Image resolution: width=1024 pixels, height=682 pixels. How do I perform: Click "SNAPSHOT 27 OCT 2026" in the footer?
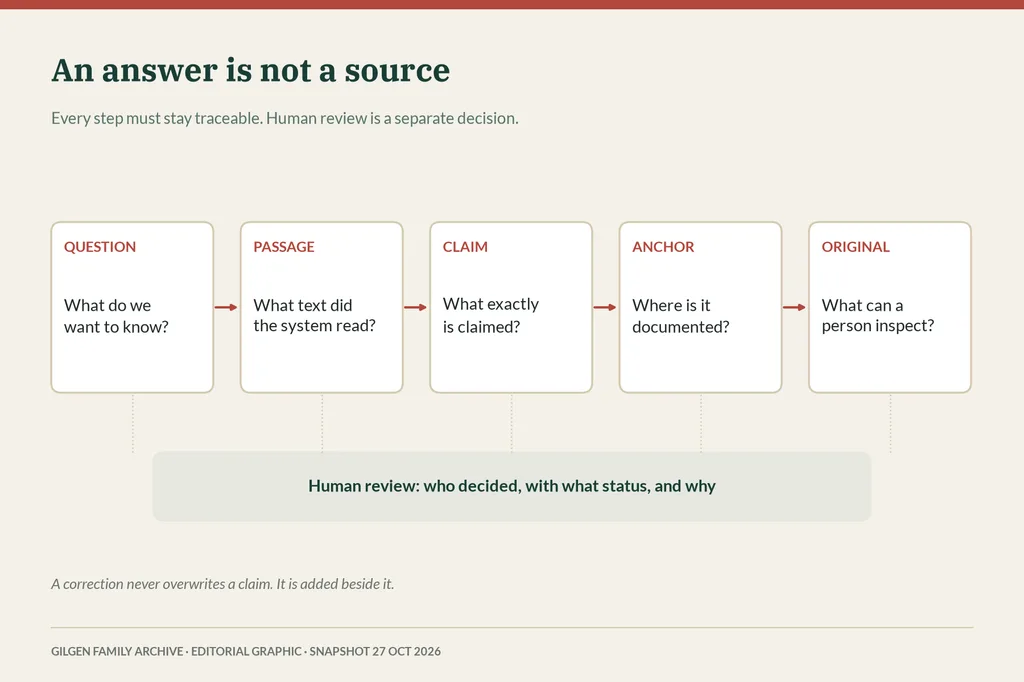[x=375, y=651]
